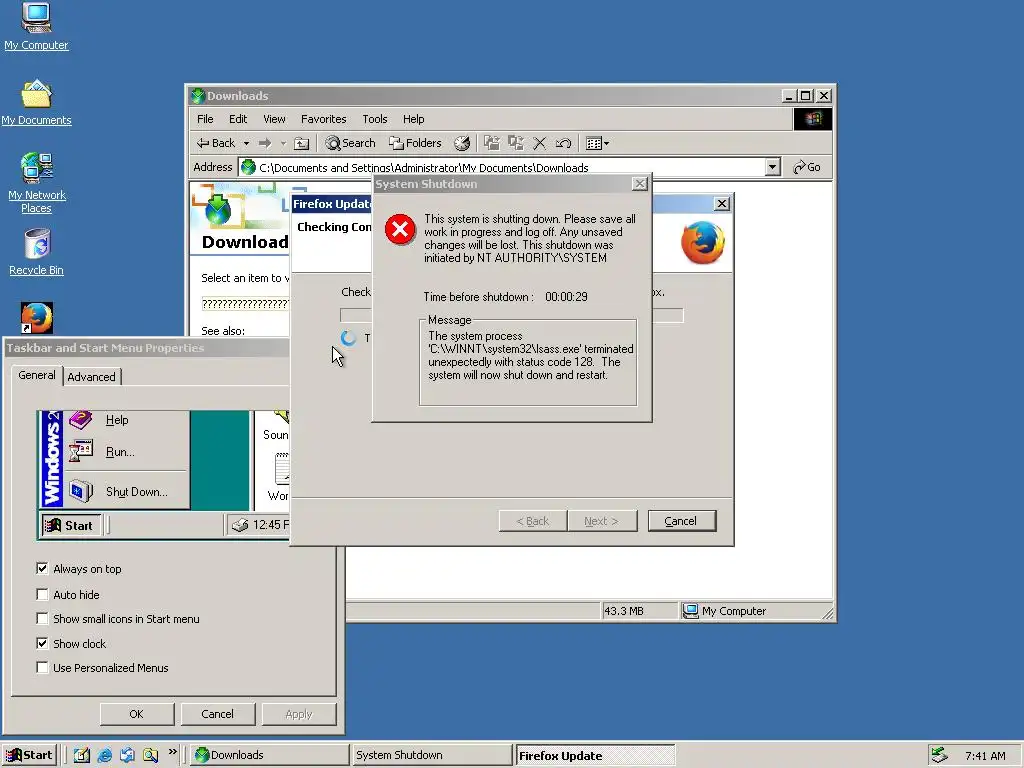The height and width of the screenshot is (768, 1024).
Task: Open the Edit menu in Downloads
Action: tap(238, 119)
